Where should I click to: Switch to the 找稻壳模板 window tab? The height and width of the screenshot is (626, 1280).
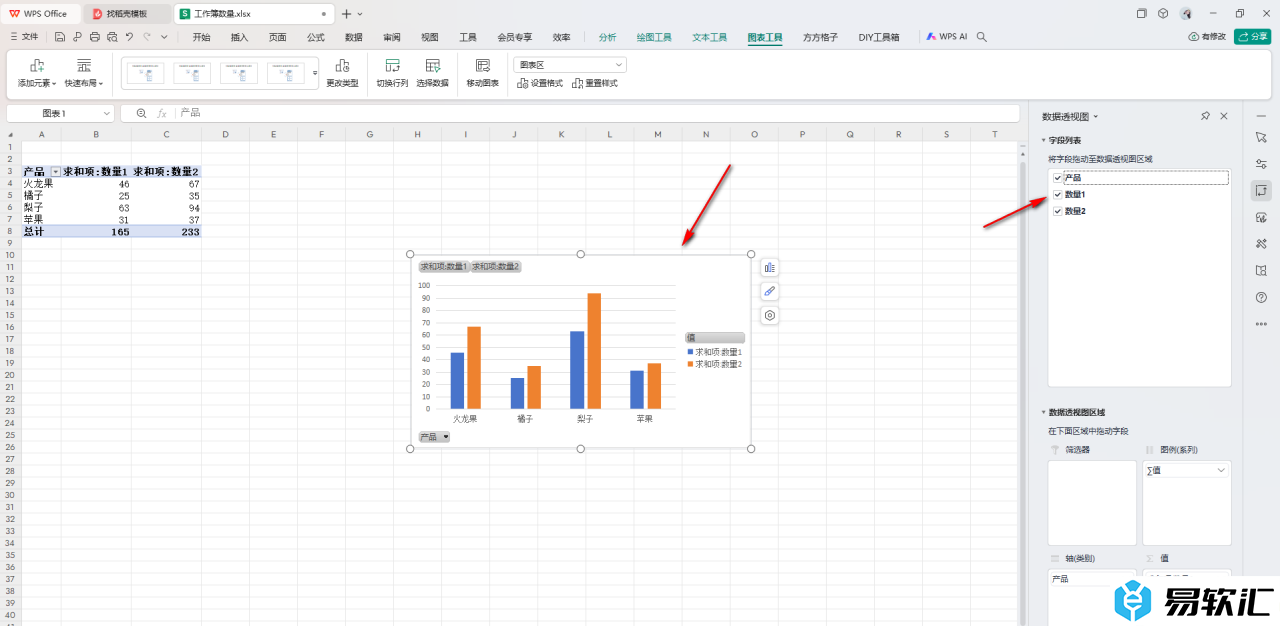[x=127, y=14]
